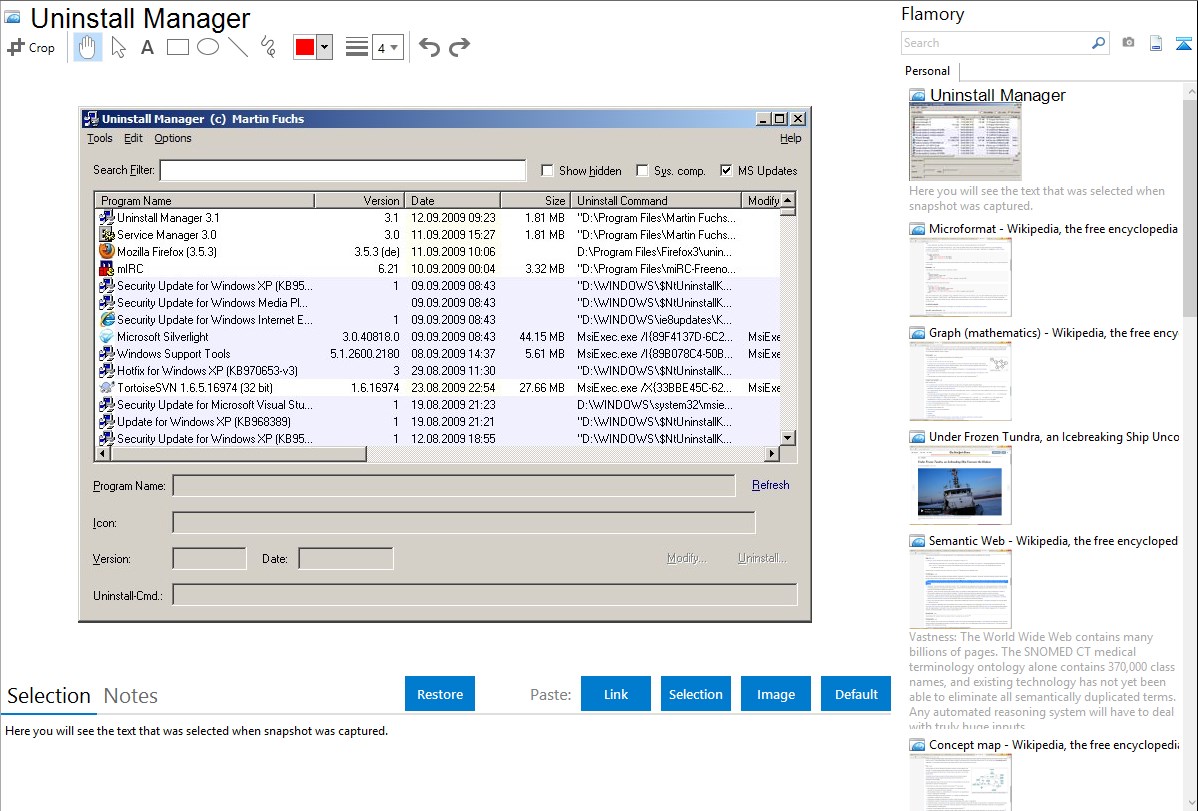Uncheck the MS Updates checkbox
This screenshot has height=811, width=1198.
tap(726, 171)
